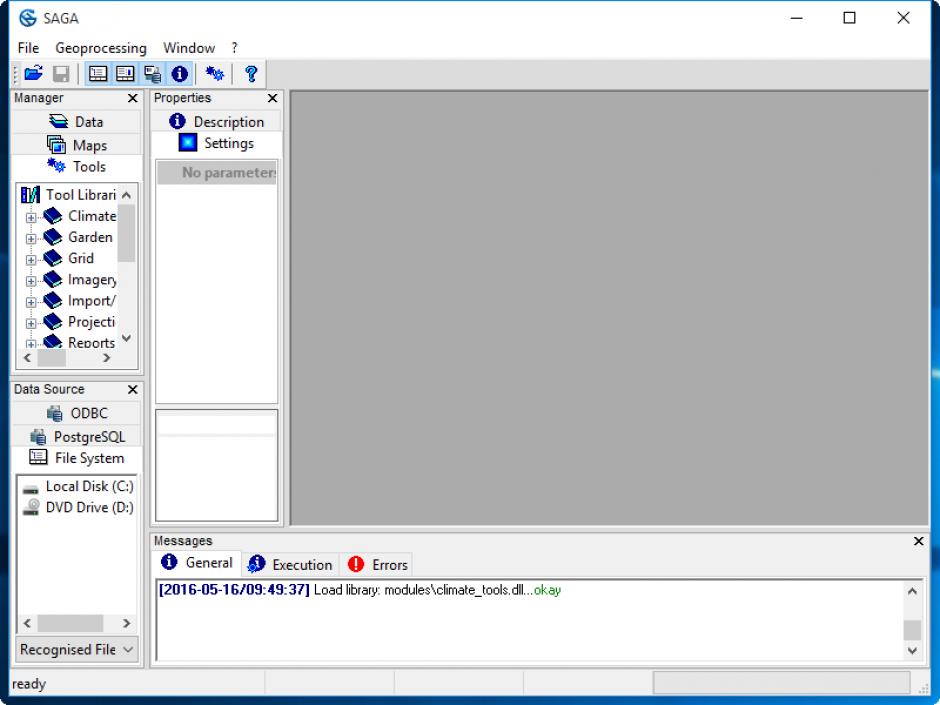Click the Grid library book icon
The image size is (940, 705).
(x=53, y=258)
